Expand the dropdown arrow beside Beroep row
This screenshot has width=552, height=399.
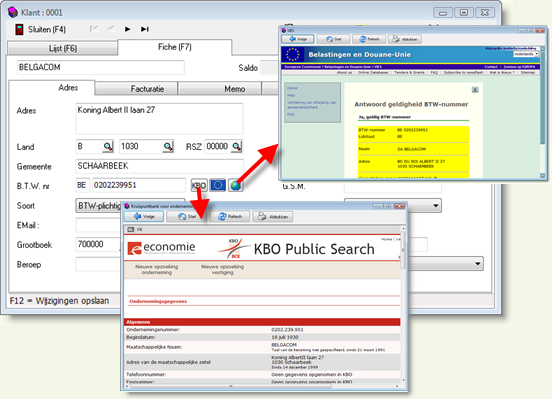click(478, 264)
